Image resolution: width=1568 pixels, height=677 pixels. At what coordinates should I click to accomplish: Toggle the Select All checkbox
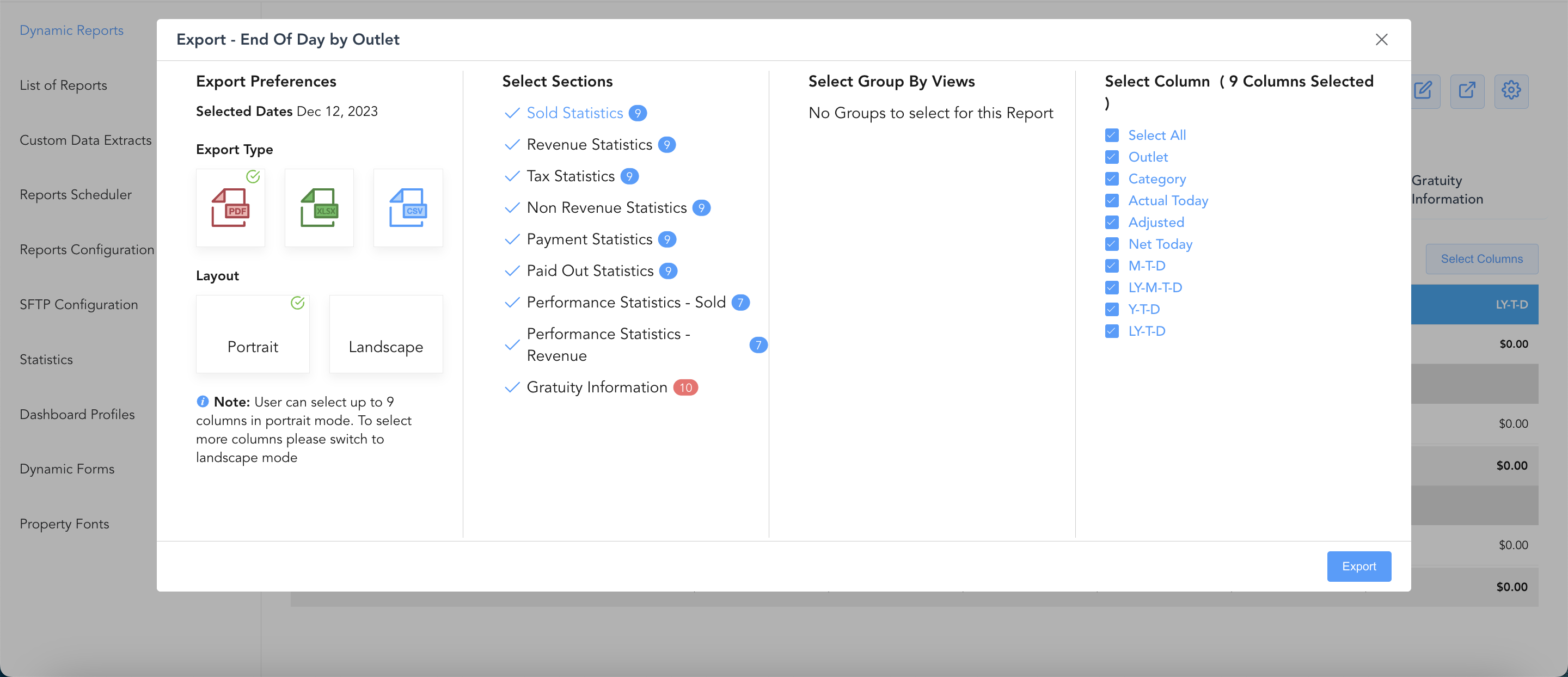point(1111,135)
